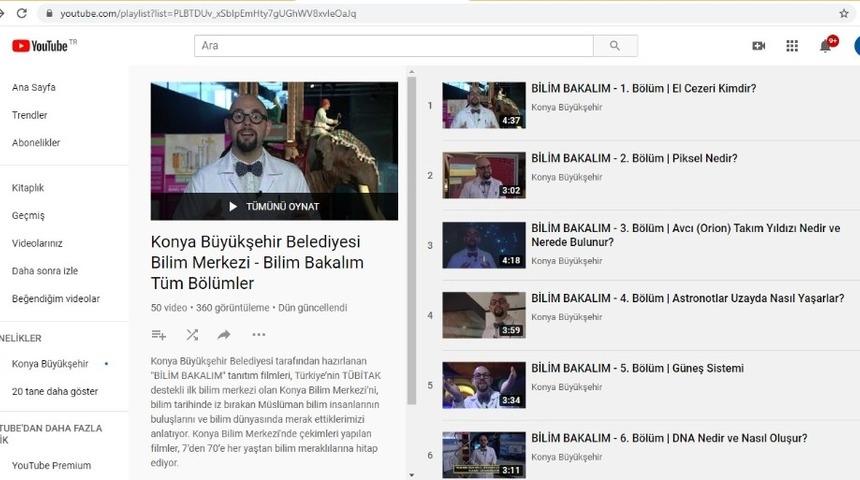The image size is (860, 480).
Task: Click the search magnifier button
Action: (x=615, y=46)
